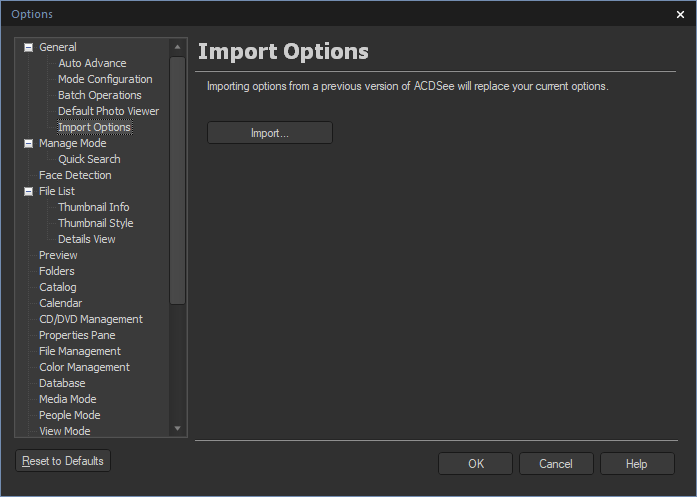
Task: Select Import Options tree item
Action: (95, 127)
